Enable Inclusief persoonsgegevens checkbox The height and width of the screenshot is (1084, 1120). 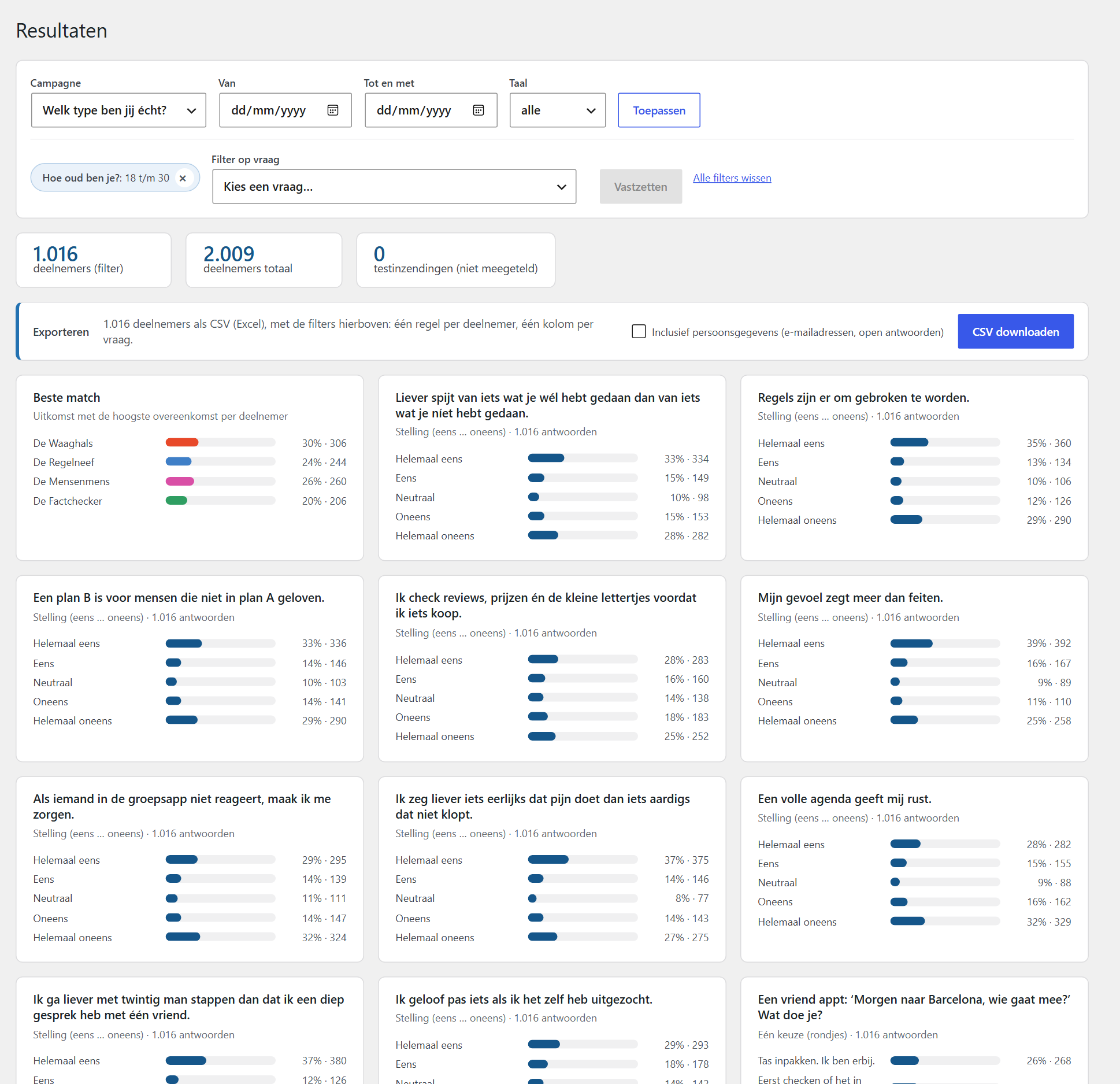[x=639, y=331]
